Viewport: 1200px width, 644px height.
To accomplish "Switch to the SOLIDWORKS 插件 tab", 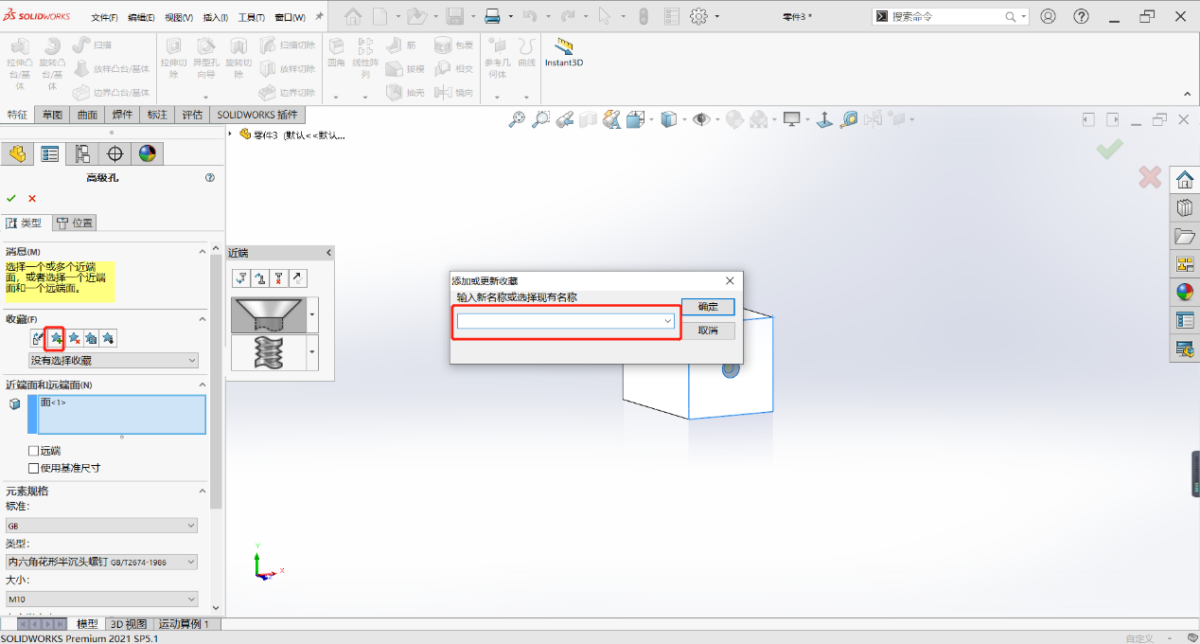I will 258,114.
